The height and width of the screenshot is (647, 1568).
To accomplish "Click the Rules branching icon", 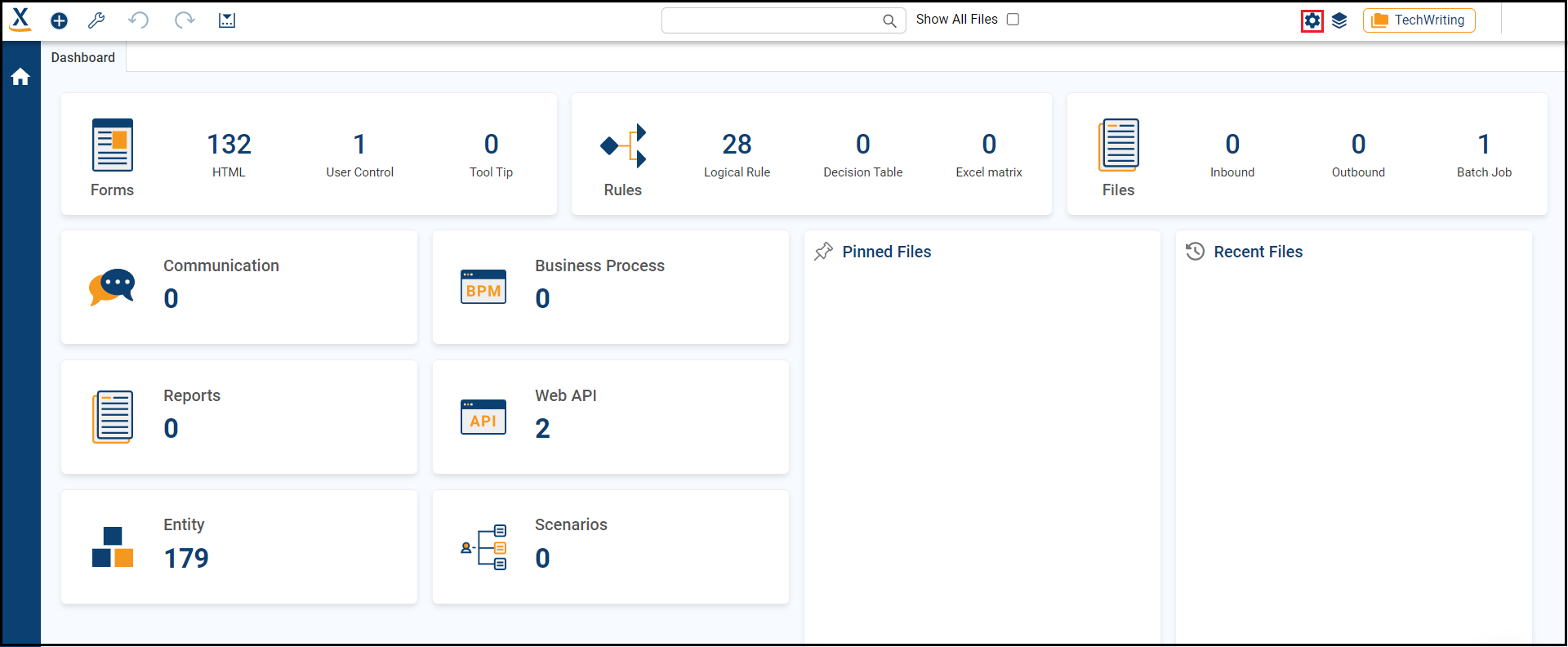I will pos(624,146).
